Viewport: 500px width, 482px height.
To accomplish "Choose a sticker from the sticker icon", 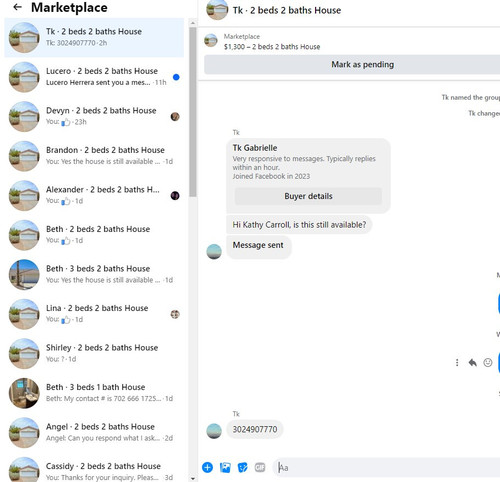I will (x=243, y=467).
